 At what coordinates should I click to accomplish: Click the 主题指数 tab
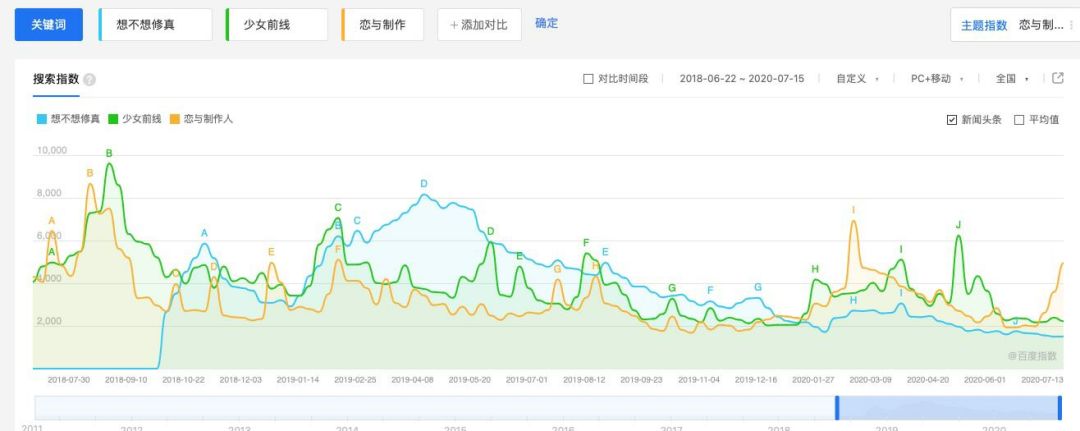[x=983, y=25]
